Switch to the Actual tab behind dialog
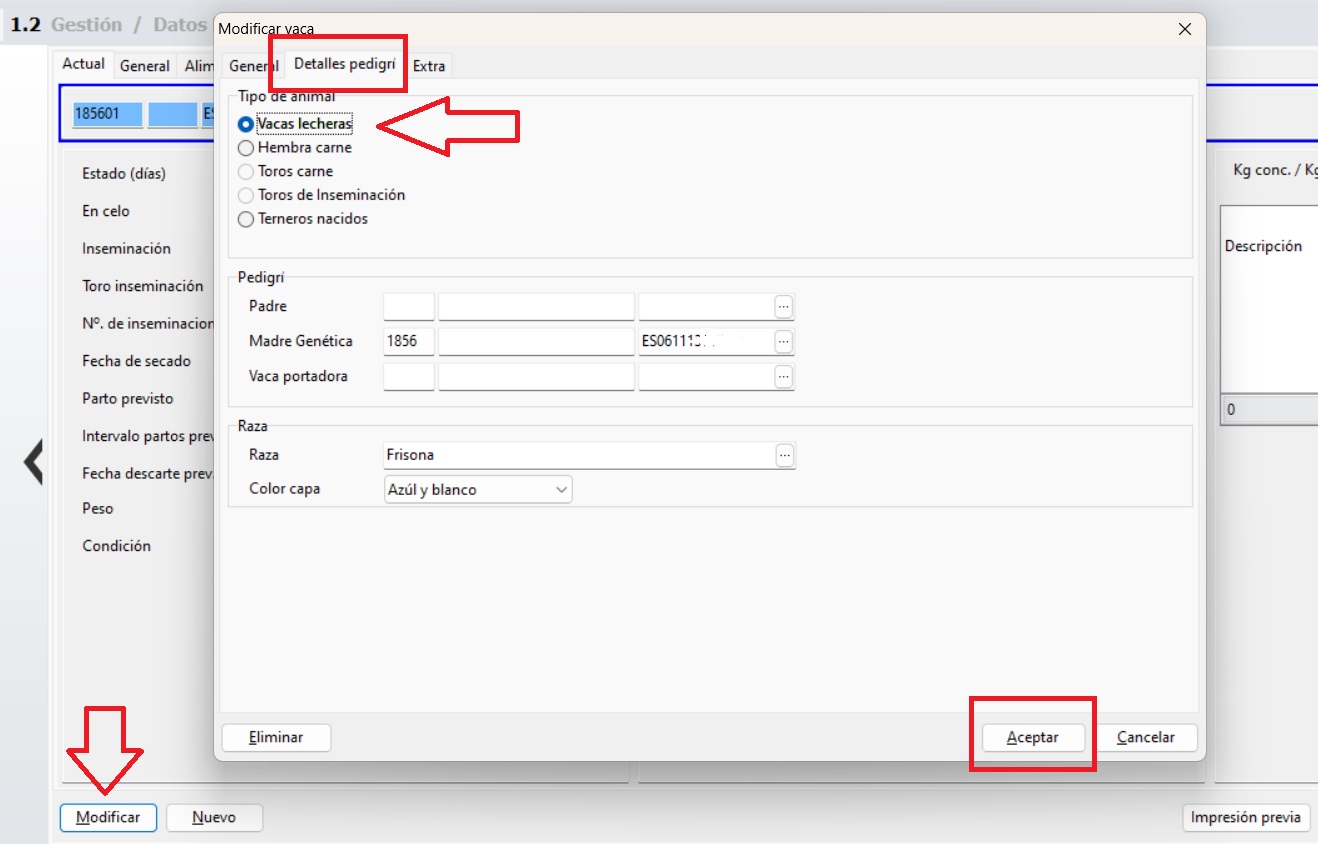This screenshot has height=844, width=1318. [x=84, y=64]
